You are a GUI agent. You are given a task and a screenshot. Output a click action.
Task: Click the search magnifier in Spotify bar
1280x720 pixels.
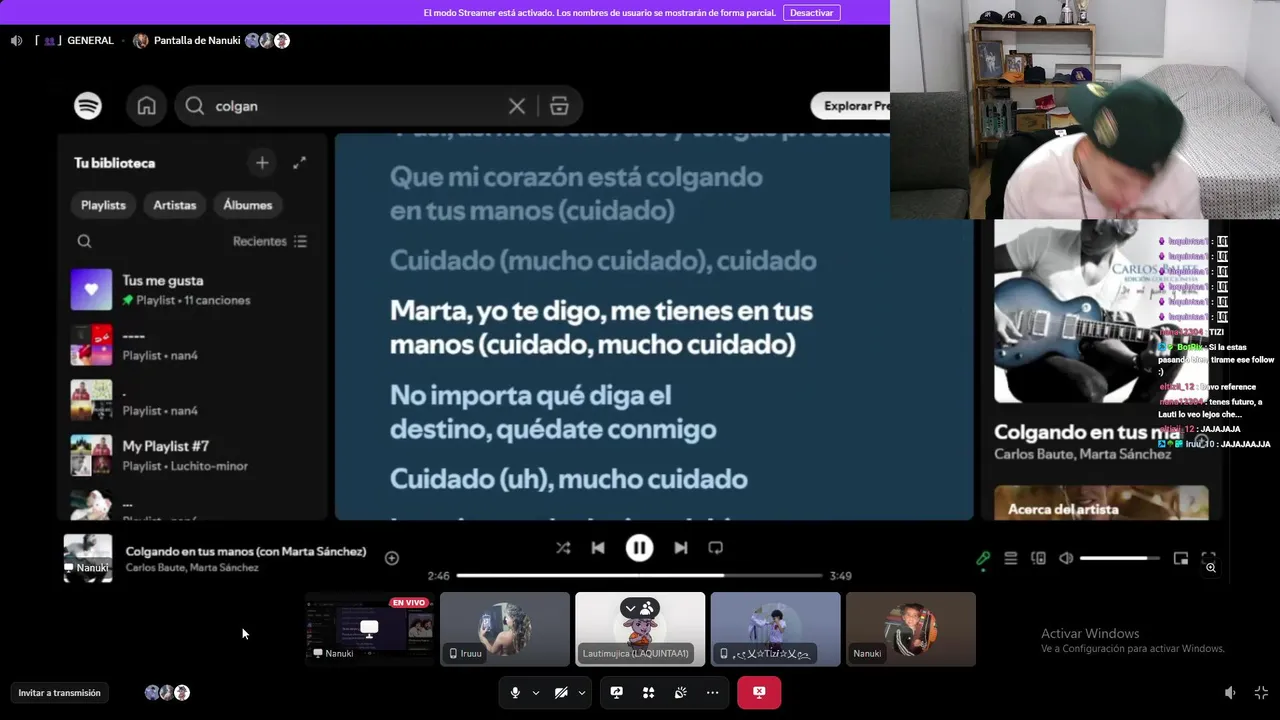pyautogui.click(x=195, y=106)
